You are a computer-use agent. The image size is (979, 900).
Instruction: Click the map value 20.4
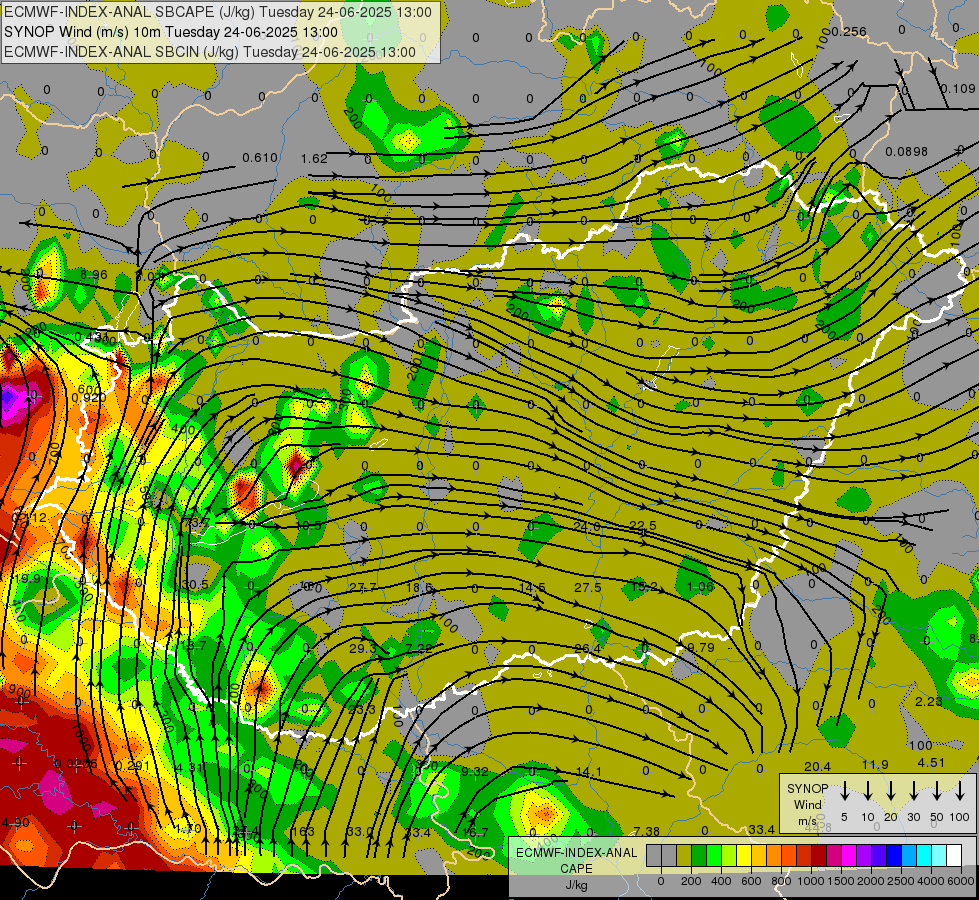coord(817,766)
